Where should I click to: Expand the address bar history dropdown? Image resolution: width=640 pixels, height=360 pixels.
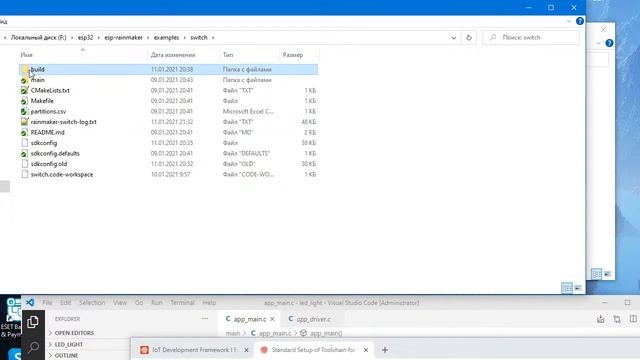pyautogui.click(x=453, y=38)
